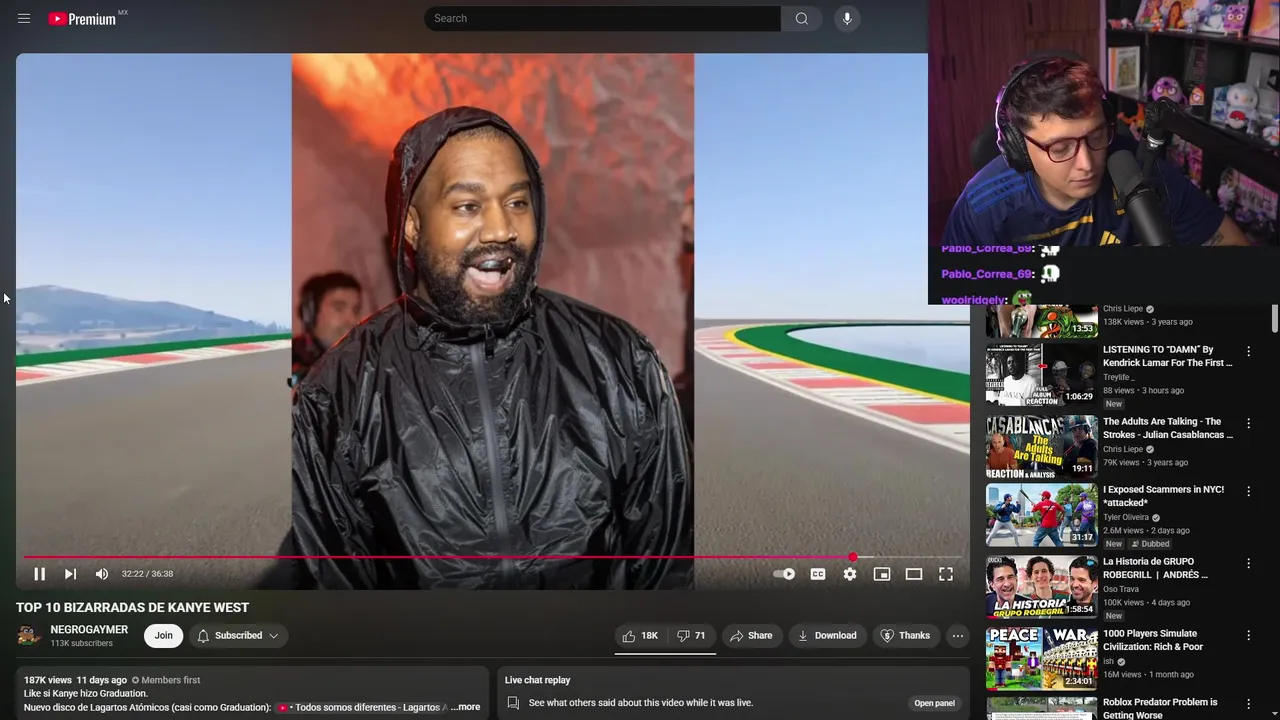The image size is (1280, 720).
Task: Open Treylife_ channel link
Action: 1119,377
